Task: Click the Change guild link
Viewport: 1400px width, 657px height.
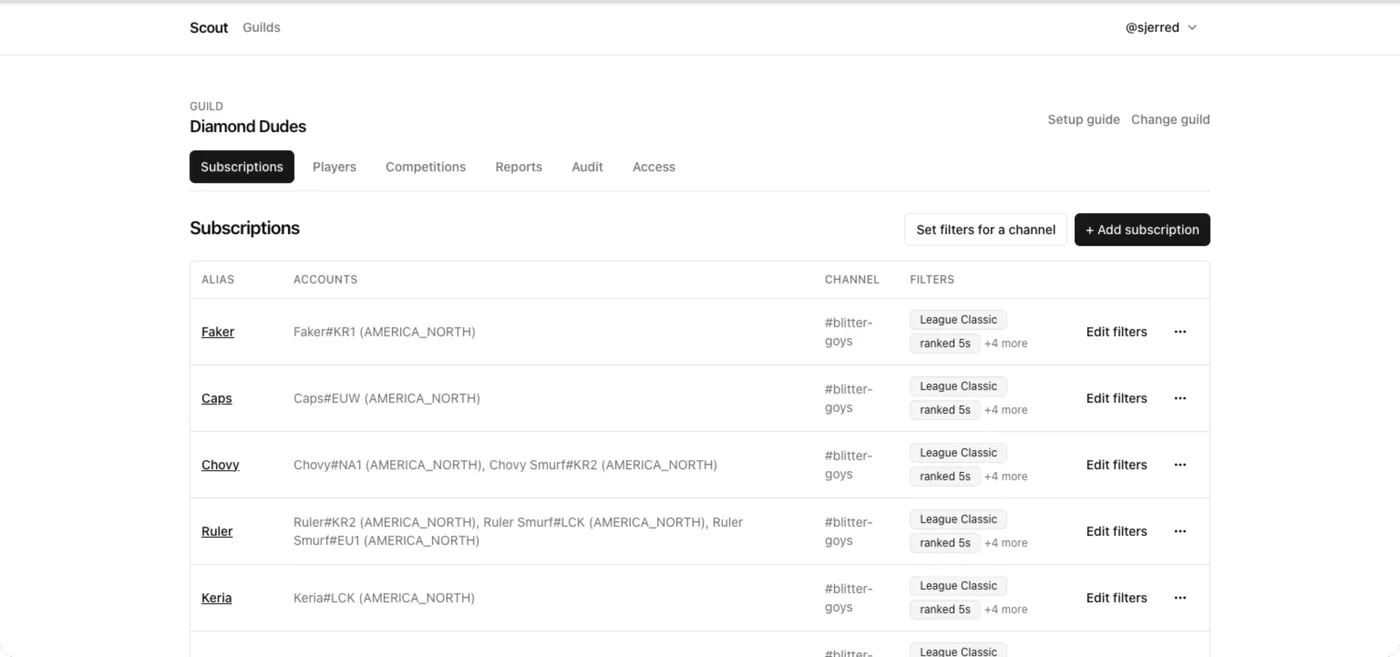Action: [1170, 119]
